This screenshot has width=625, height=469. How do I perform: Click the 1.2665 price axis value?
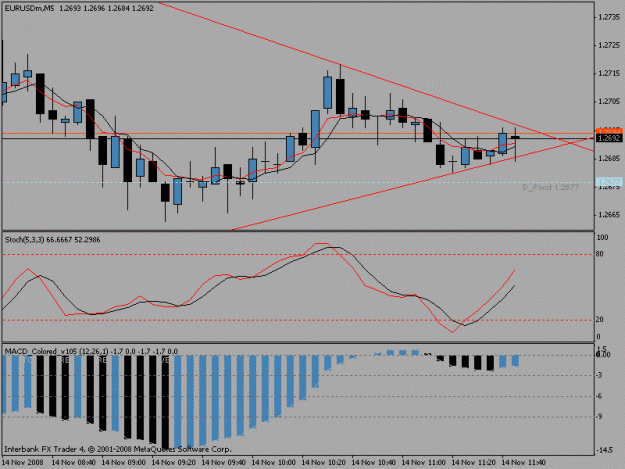(x=609, y=215)
